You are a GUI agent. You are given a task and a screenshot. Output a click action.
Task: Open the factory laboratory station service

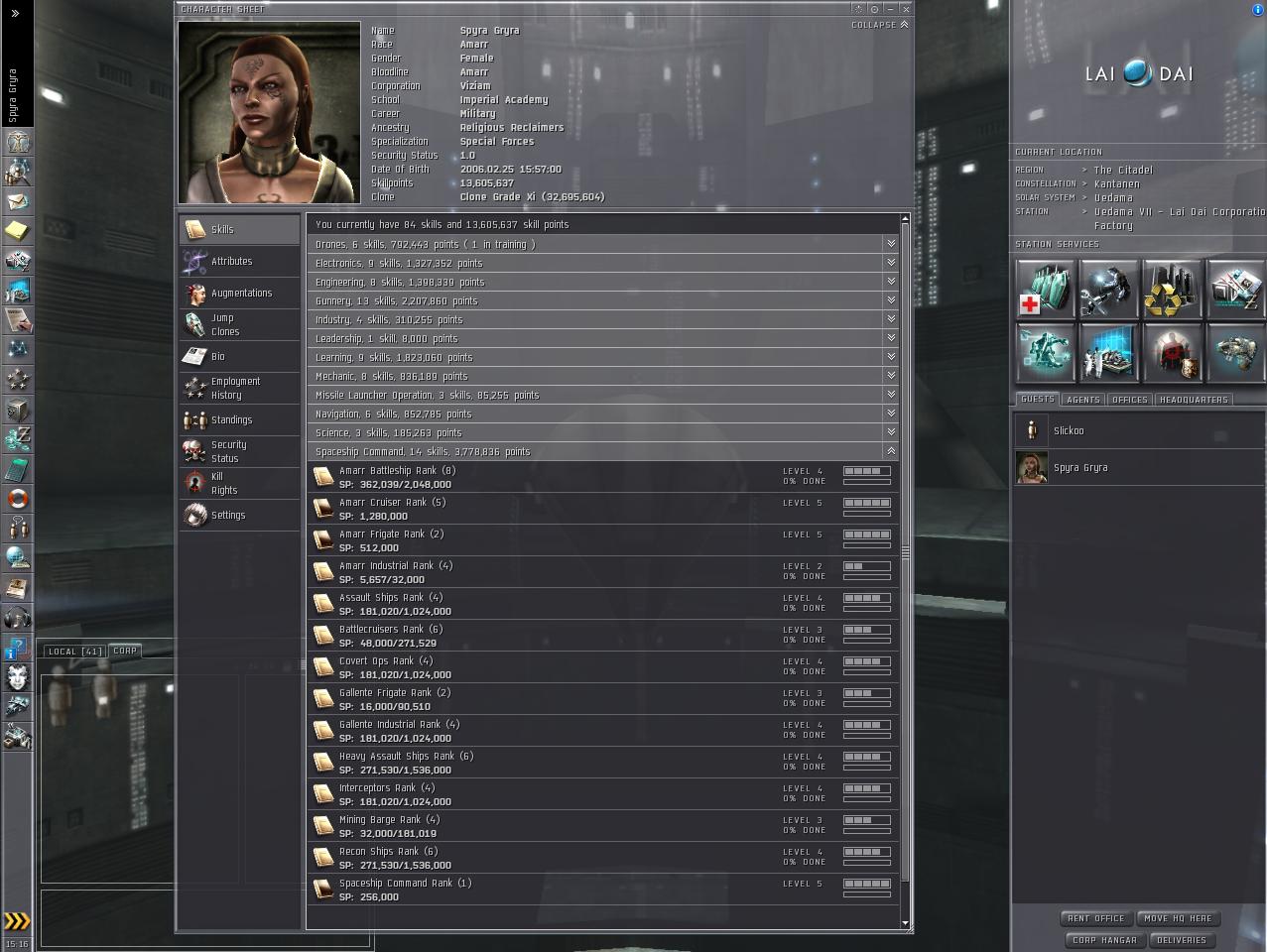point(1108,352)
